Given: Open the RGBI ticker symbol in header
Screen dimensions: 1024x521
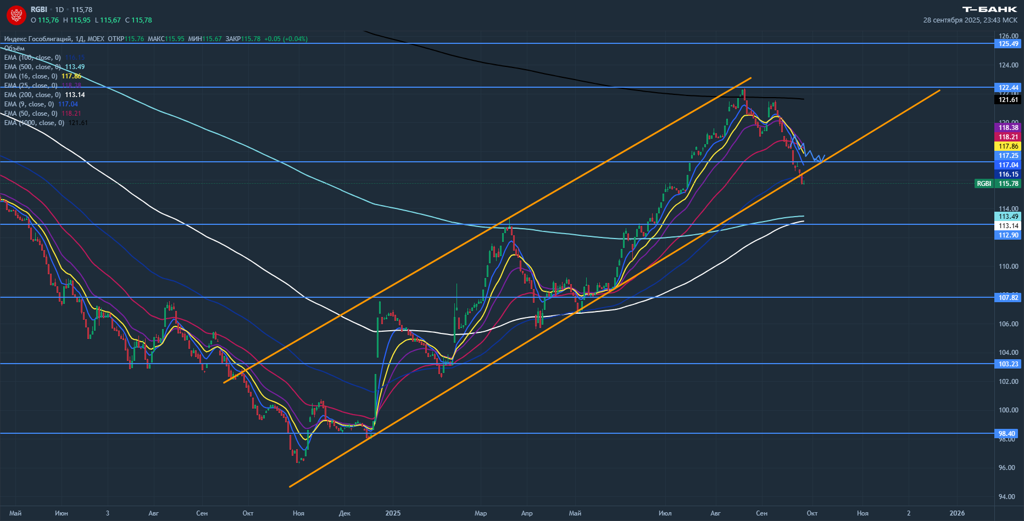Looking at the screenshot, I should (39, 9).
